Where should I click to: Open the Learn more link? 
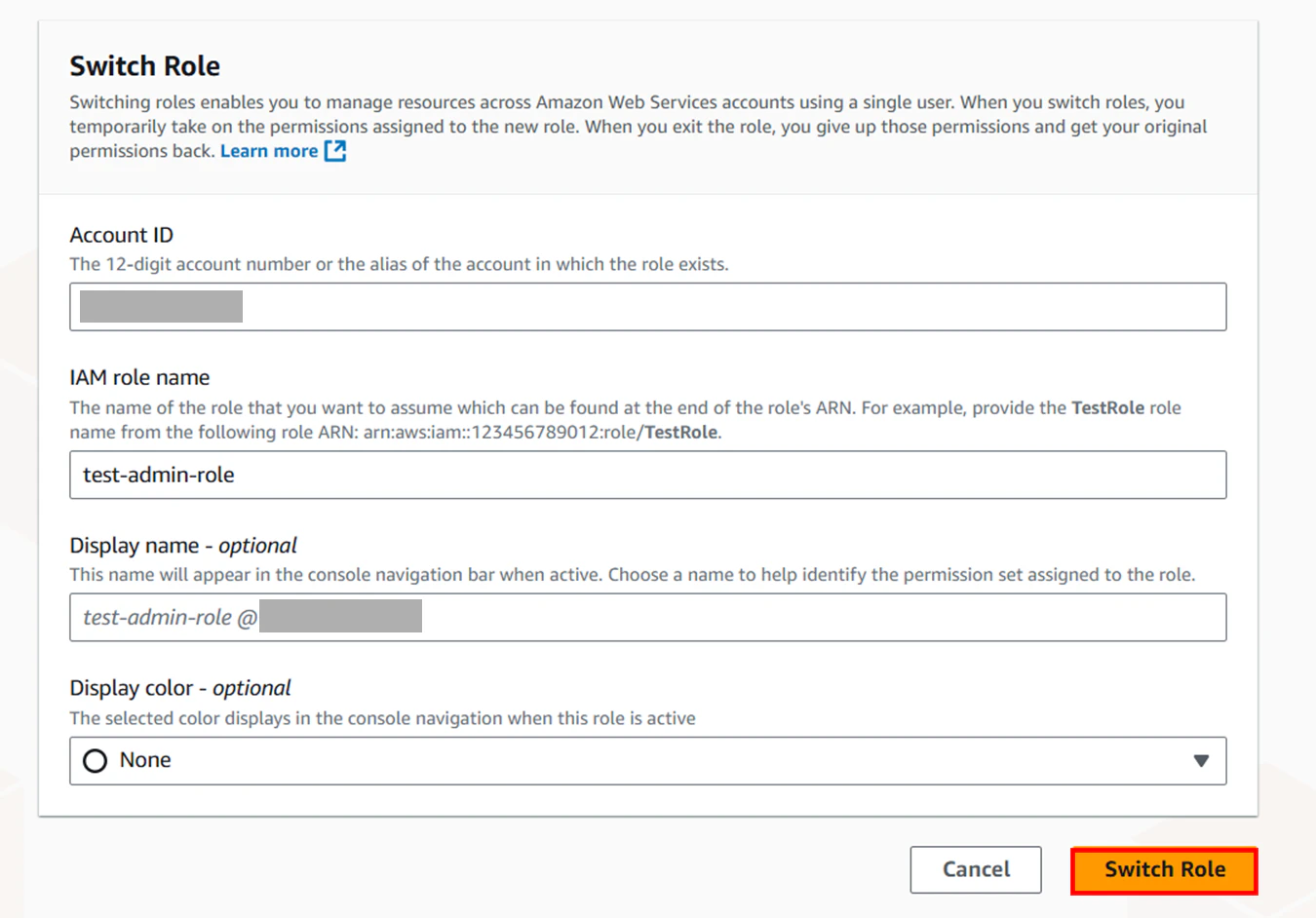(269, 151)
